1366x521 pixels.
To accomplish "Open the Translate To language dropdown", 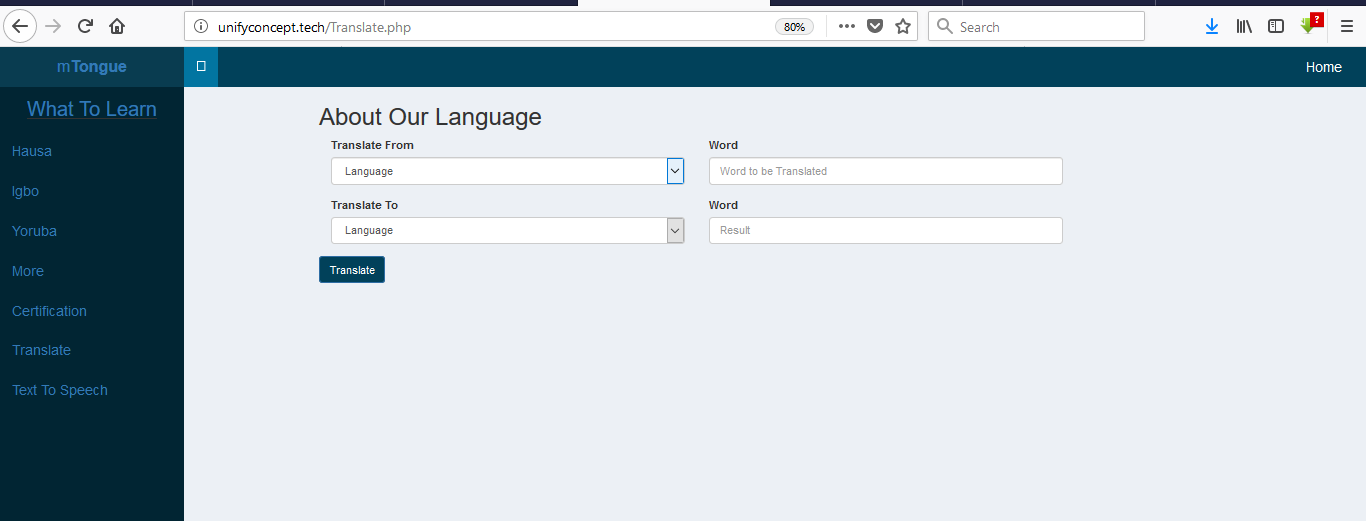I will point(507,230).
